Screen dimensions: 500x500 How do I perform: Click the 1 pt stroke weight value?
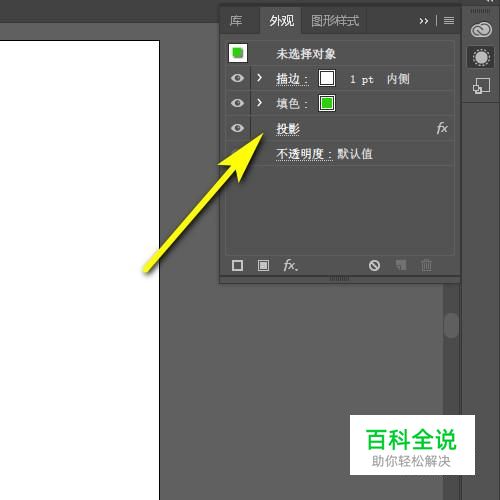pos(361,79)
